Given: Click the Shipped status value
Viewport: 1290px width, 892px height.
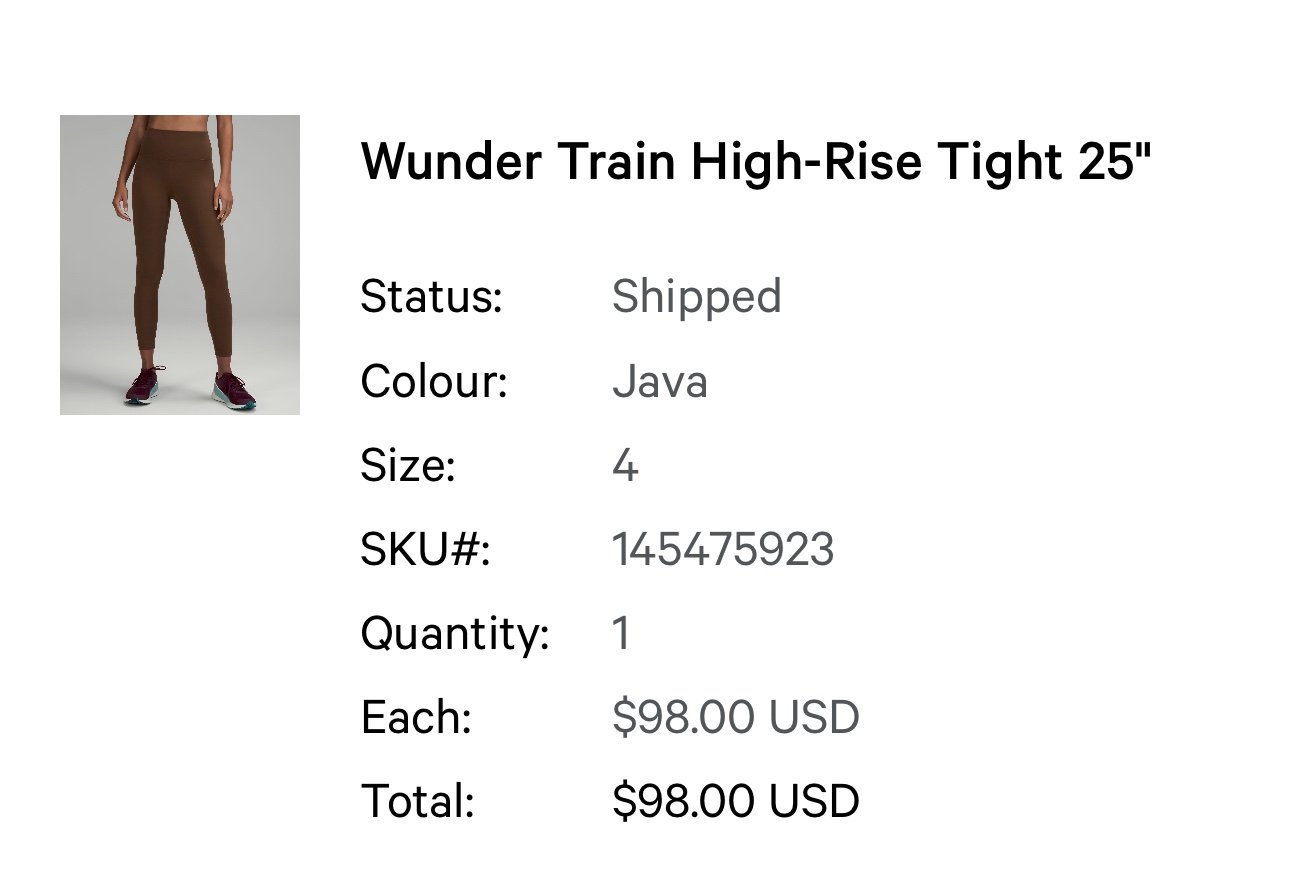Looking at the screenshot, I should tap(696, 298).
